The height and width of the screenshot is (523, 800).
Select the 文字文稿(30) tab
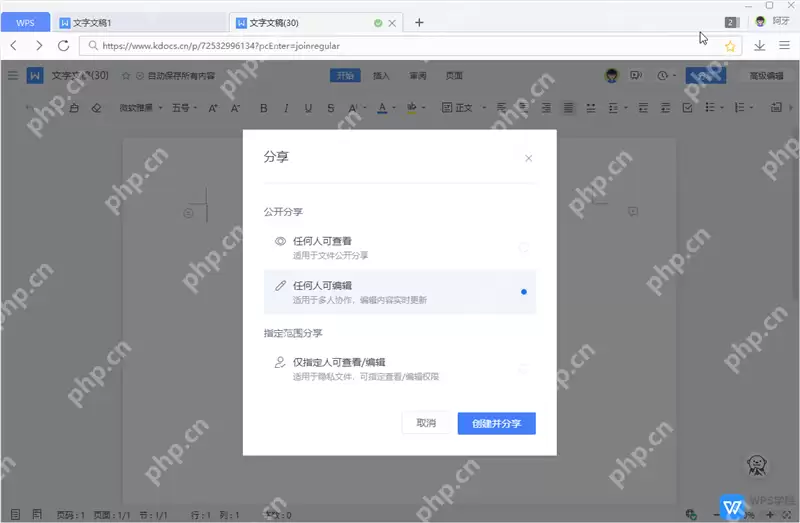pyautogui.click(x=306, y=23)
